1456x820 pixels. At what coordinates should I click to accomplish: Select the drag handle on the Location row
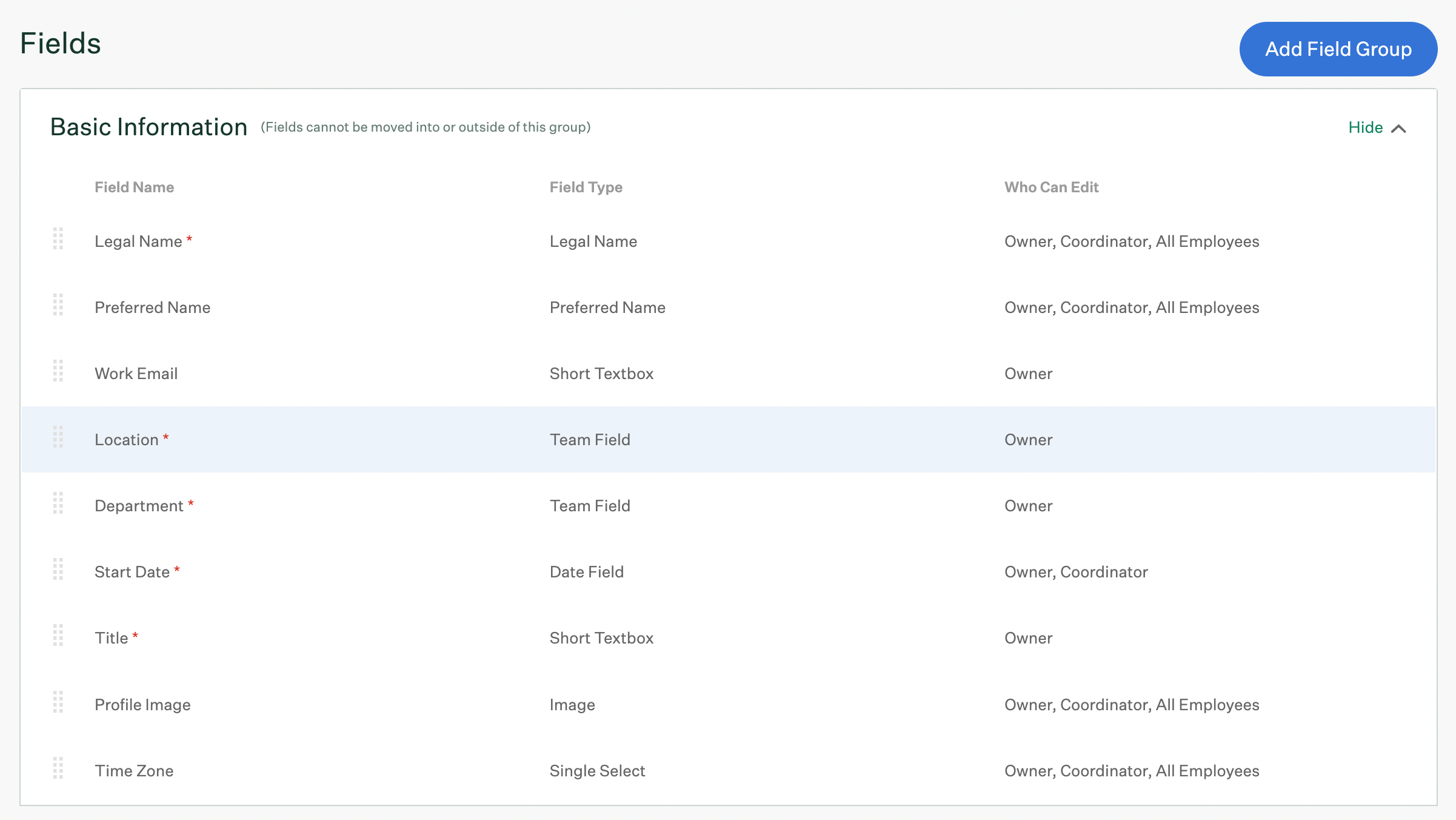point(58,437)
